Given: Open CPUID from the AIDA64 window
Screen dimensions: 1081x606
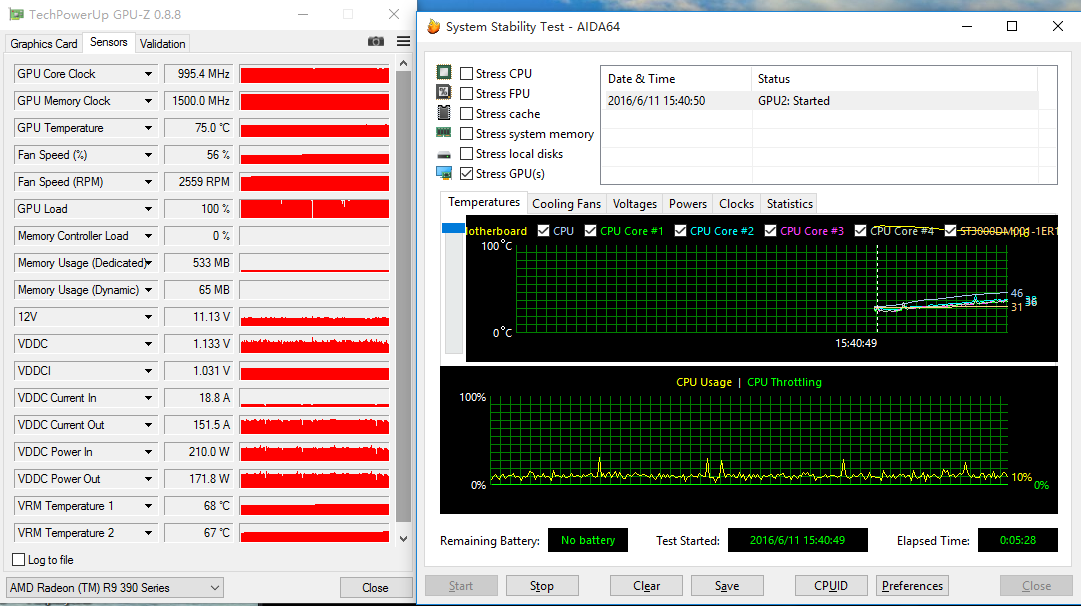Looking at the screenshot, I should click(x=831, y=585).
